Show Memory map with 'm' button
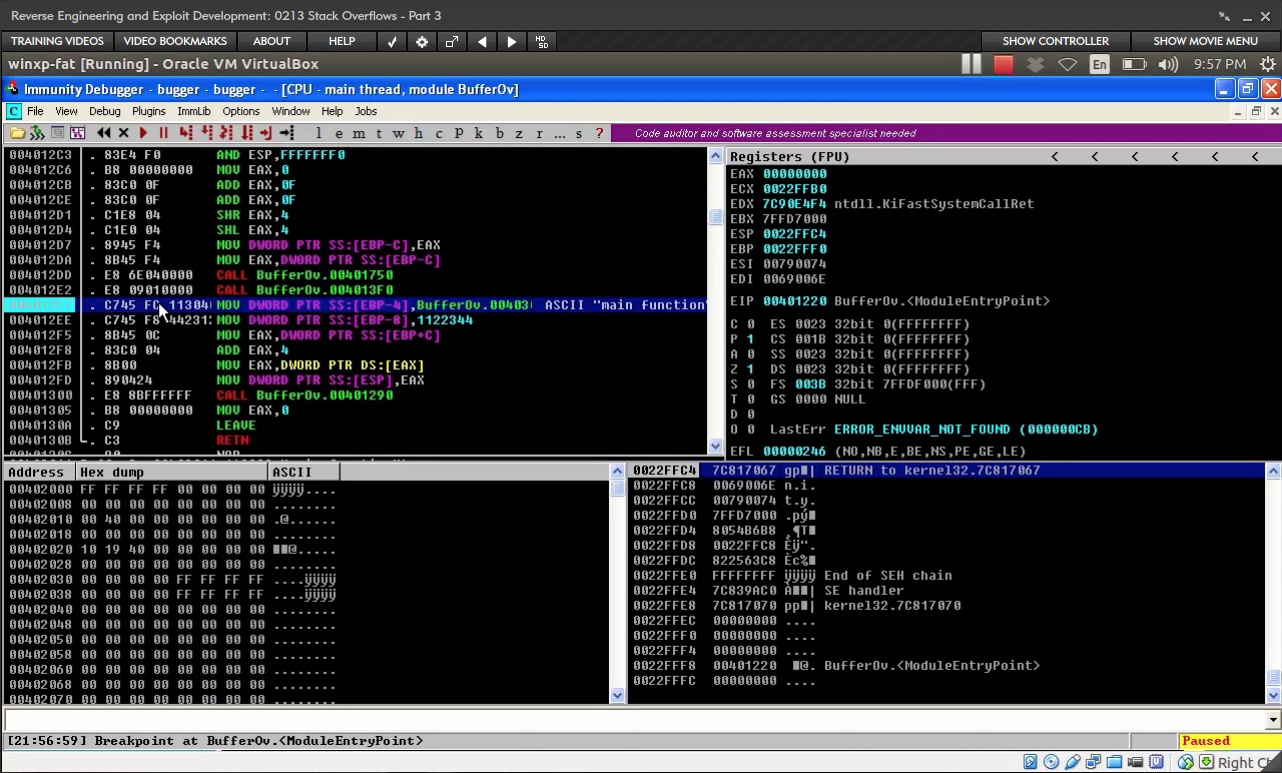This screenshot has height=773, width=1282. (x=358, y=133)
